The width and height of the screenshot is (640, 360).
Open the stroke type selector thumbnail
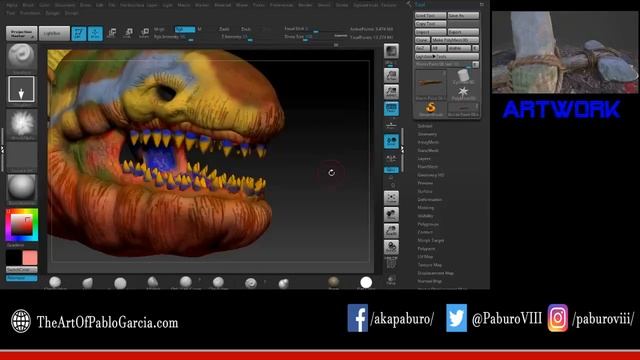click(x=22, y=89)
